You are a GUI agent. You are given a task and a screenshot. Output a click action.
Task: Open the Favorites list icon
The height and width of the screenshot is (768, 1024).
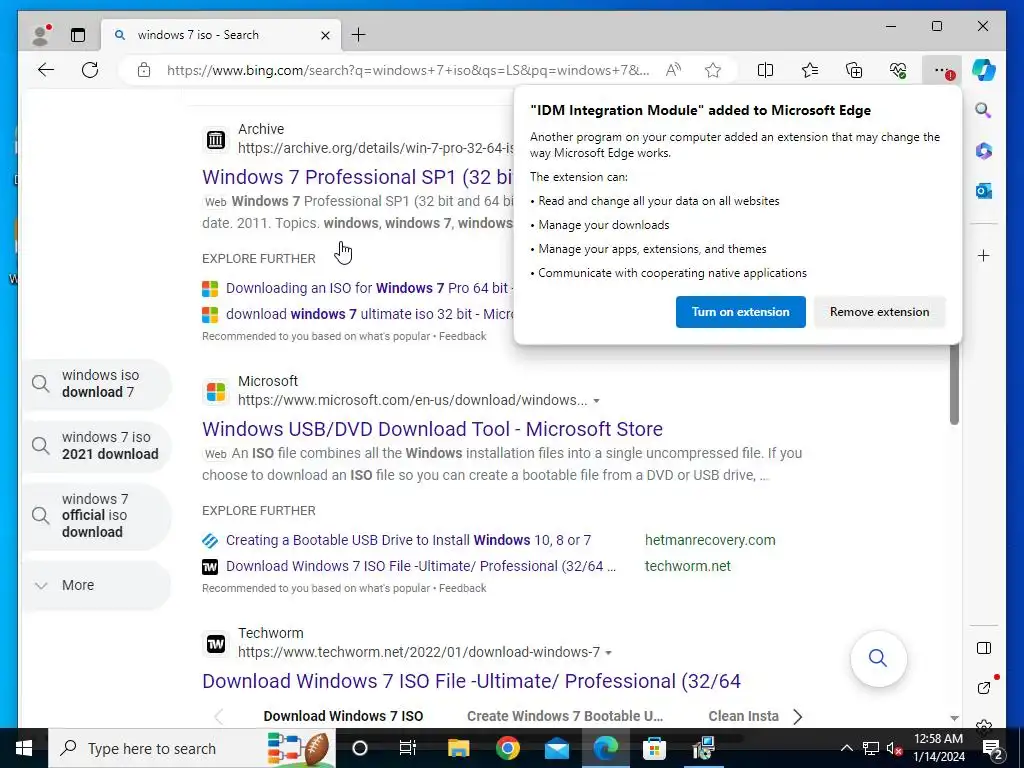click(x=810, y=70)
